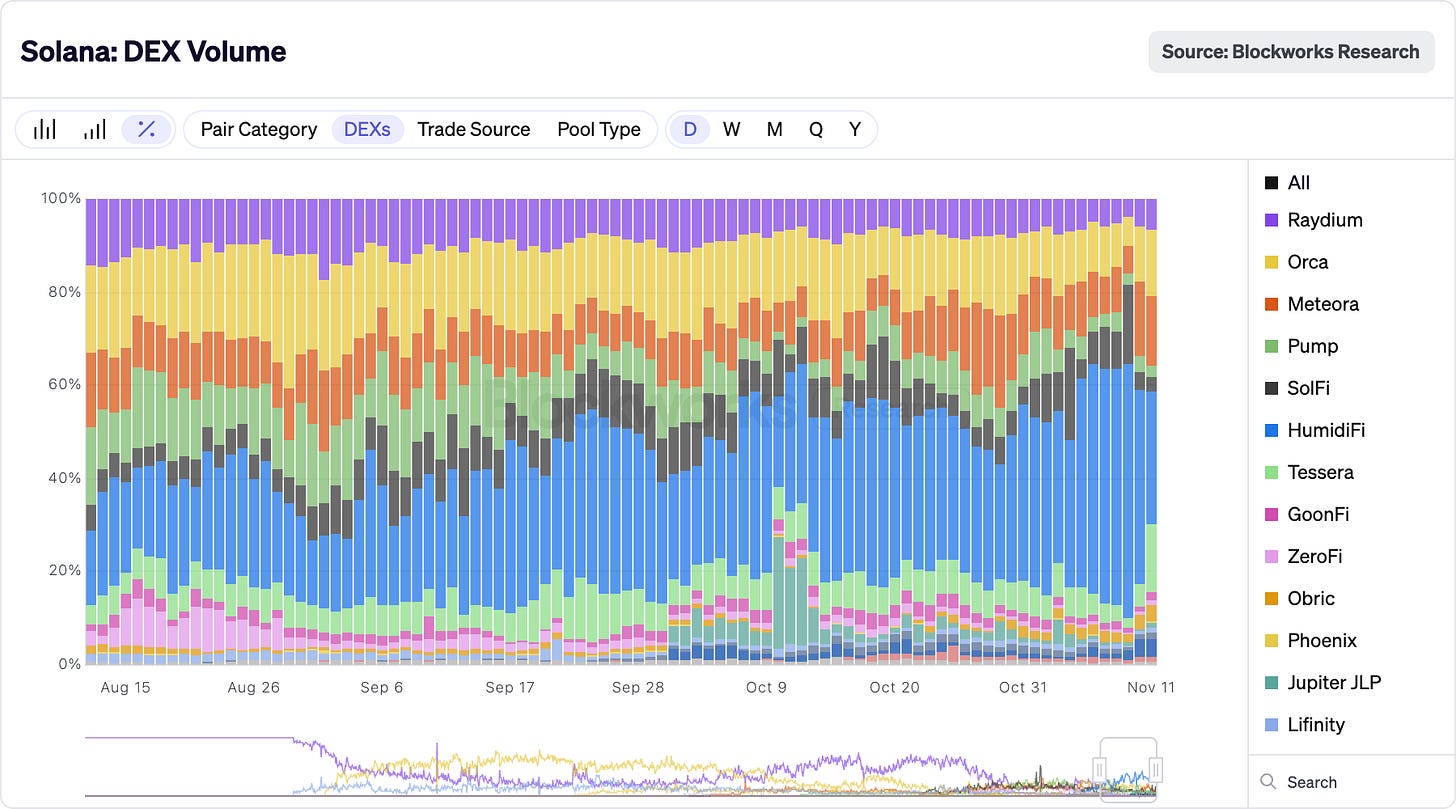Click the 60% y-axis label
This screenshot has height=809, width=1456.
(x=65, y=385)
